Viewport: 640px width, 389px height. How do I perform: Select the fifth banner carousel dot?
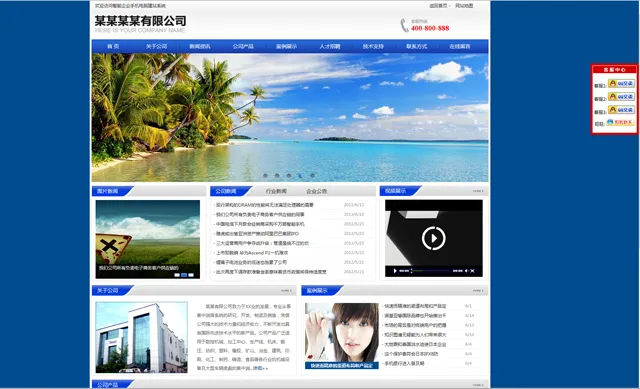[x=312, y=176]
